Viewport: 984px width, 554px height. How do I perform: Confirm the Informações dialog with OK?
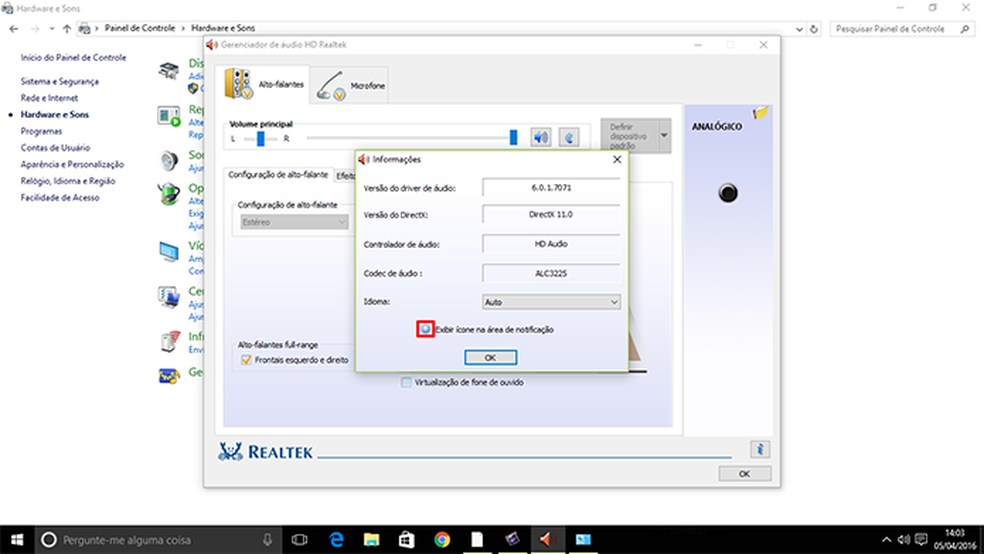point(491,357)
